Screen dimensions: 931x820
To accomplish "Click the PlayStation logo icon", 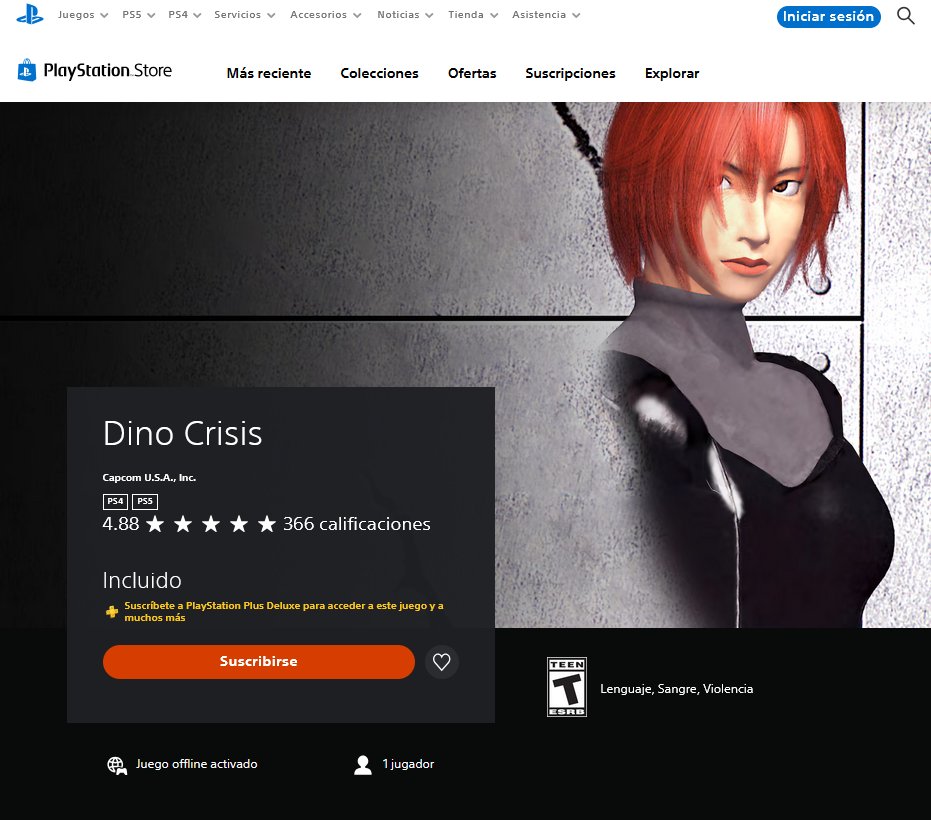I will [30, 14].
